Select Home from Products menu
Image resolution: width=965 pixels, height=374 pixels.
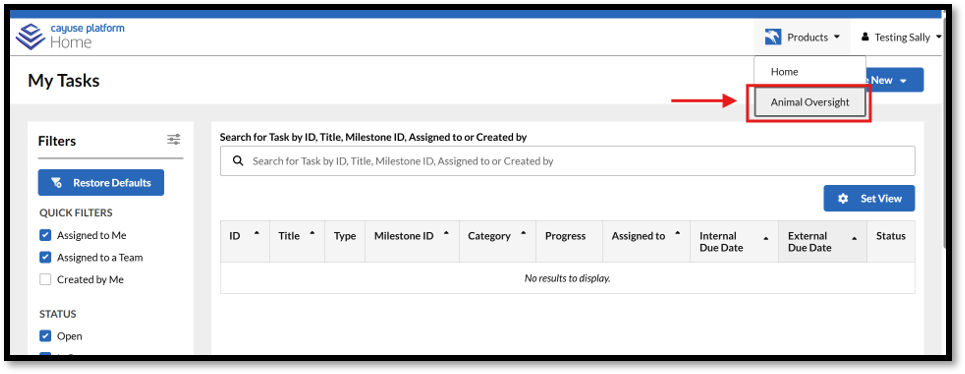(x=810, y=72)
